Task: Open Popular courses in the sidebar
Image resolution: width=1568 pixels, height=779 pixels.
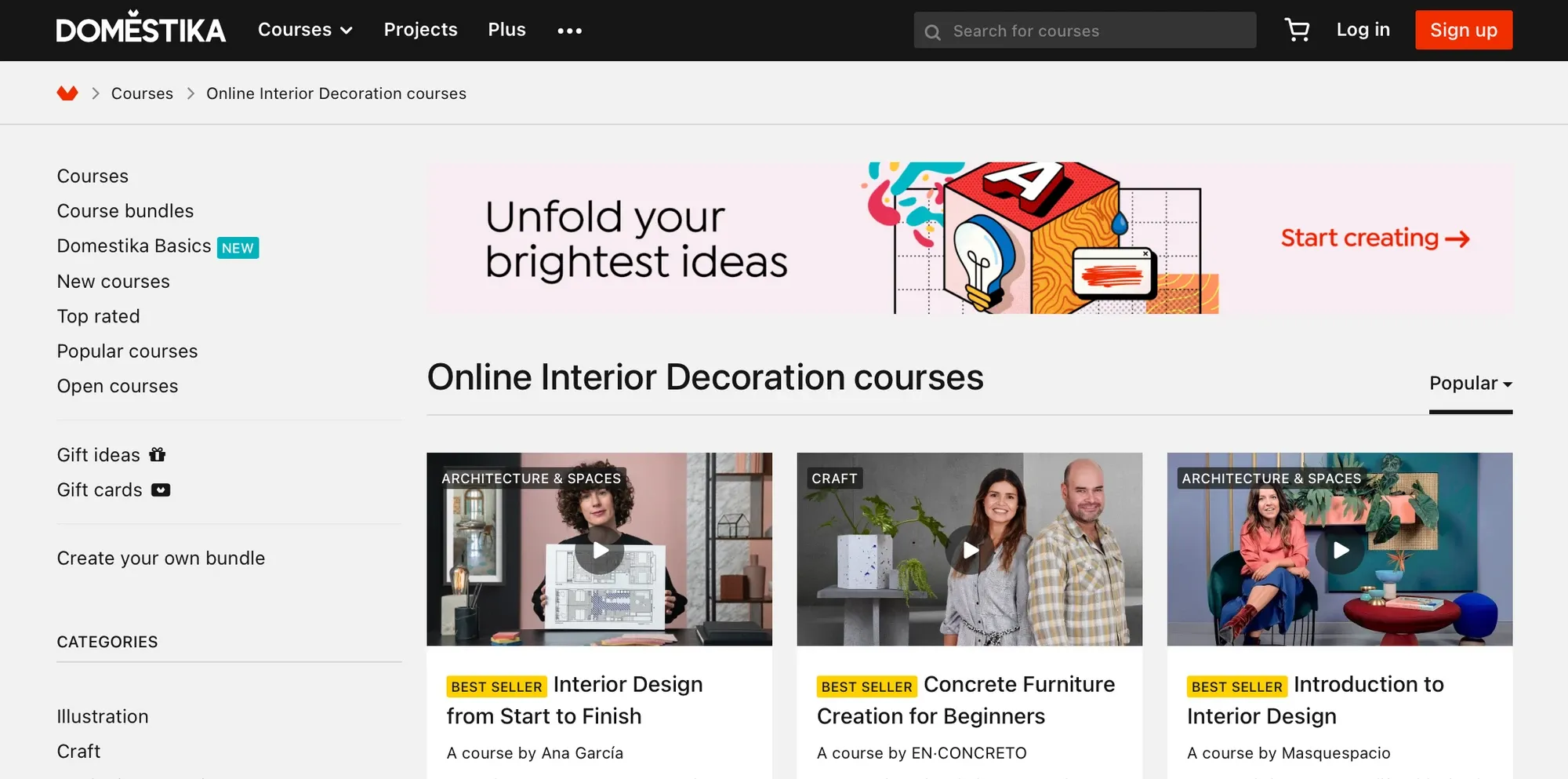Action: pyautogui.click(x=127, y=351)
